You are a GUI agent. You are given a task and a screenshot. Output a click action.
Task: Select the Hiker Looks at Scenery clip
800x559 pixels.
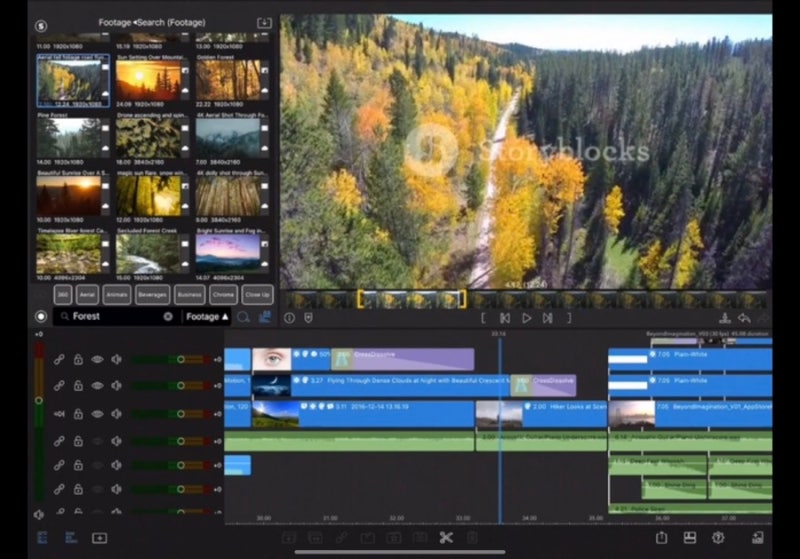pyautogui.click(x=541, y=414)
